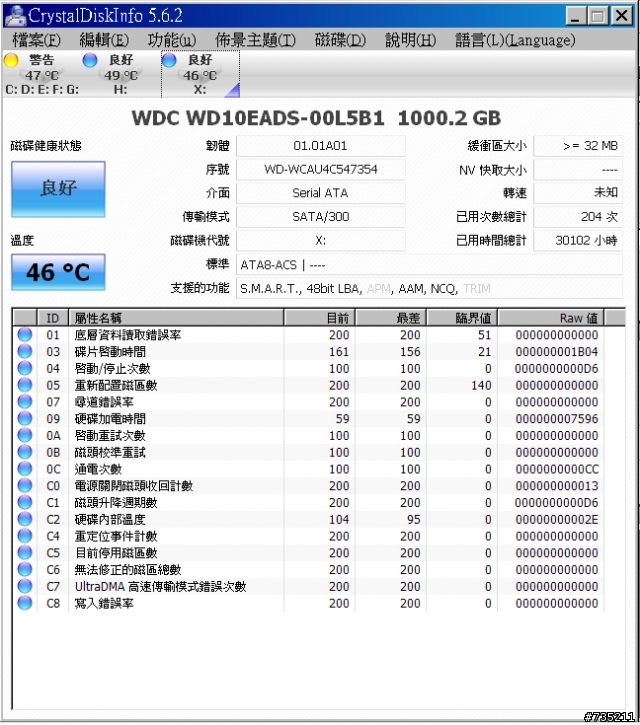640x725 pixels.
Task: Click the 臨界值 column header
Action: coord(462,318)
